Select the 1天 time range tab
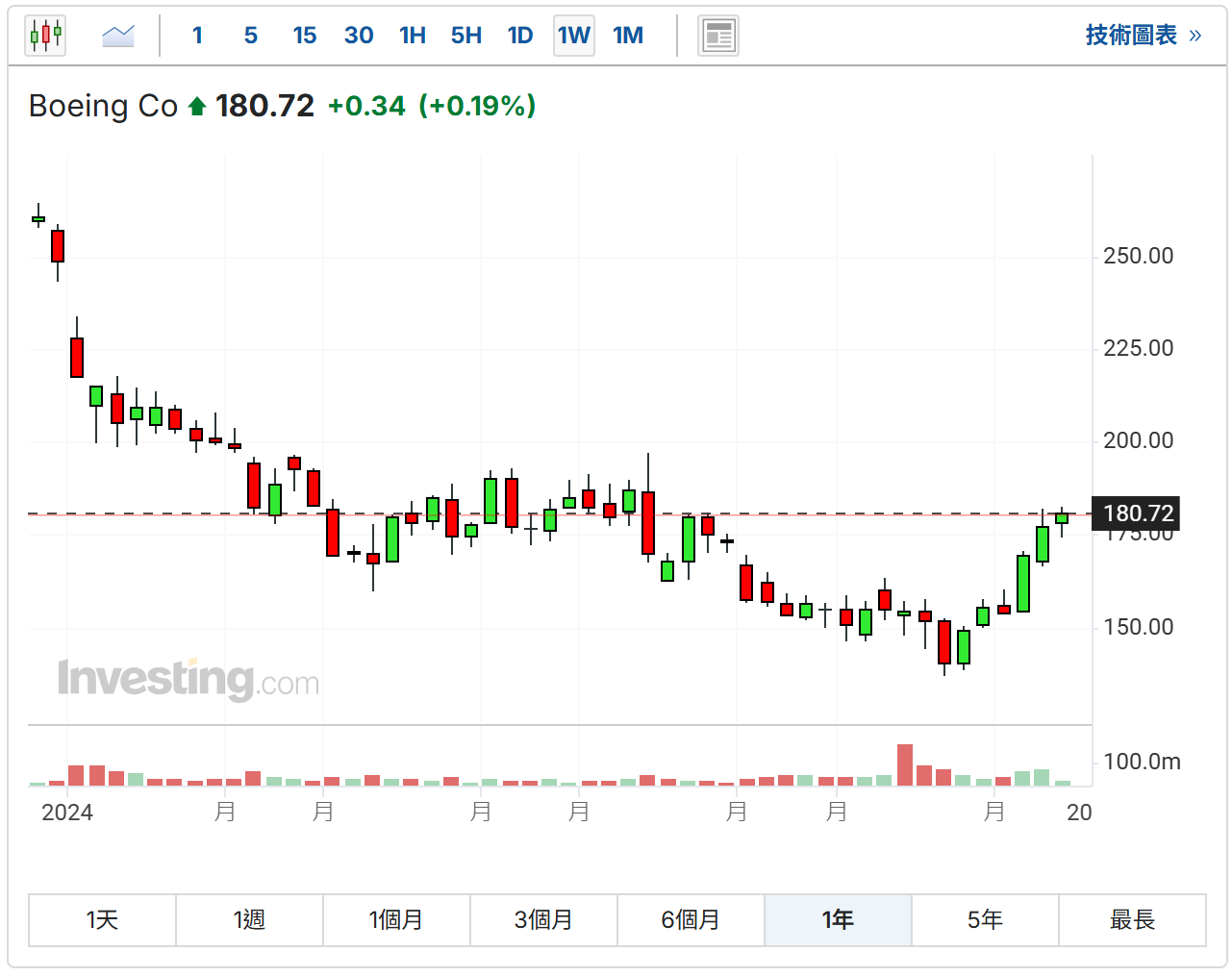The height and width of the screenshot is (976, 1232). [x=102, y=920]
